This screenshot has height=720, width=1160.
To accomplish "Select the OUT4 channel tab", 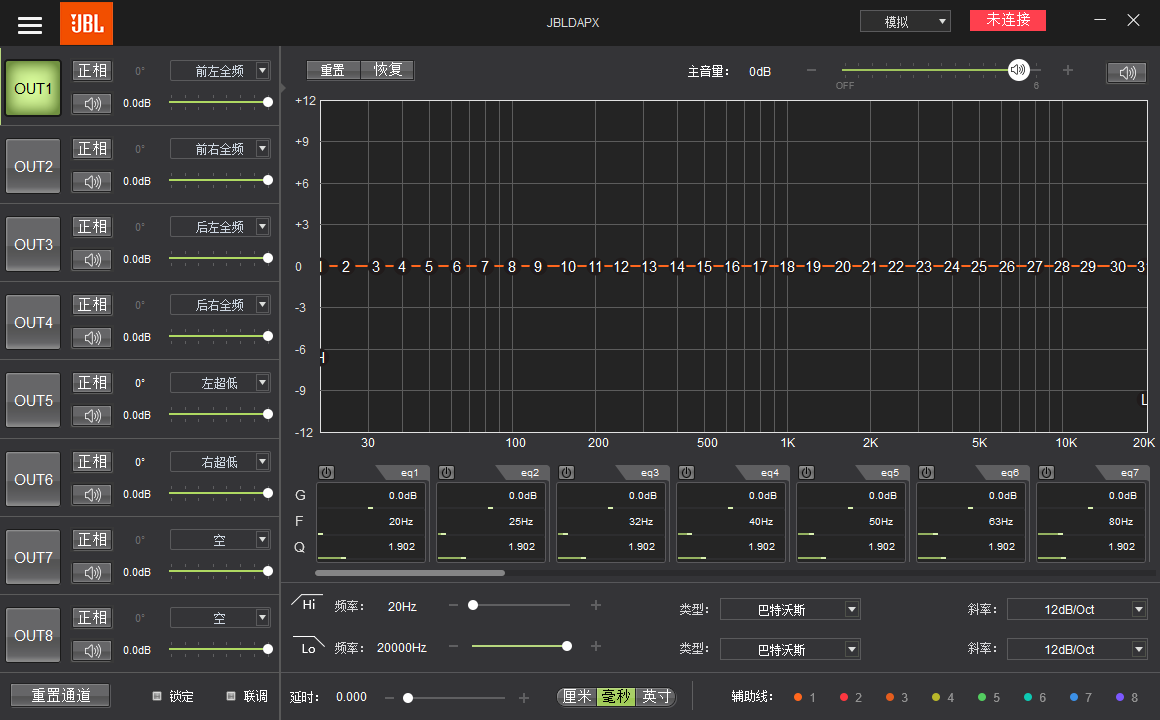I will pos(33,323).
